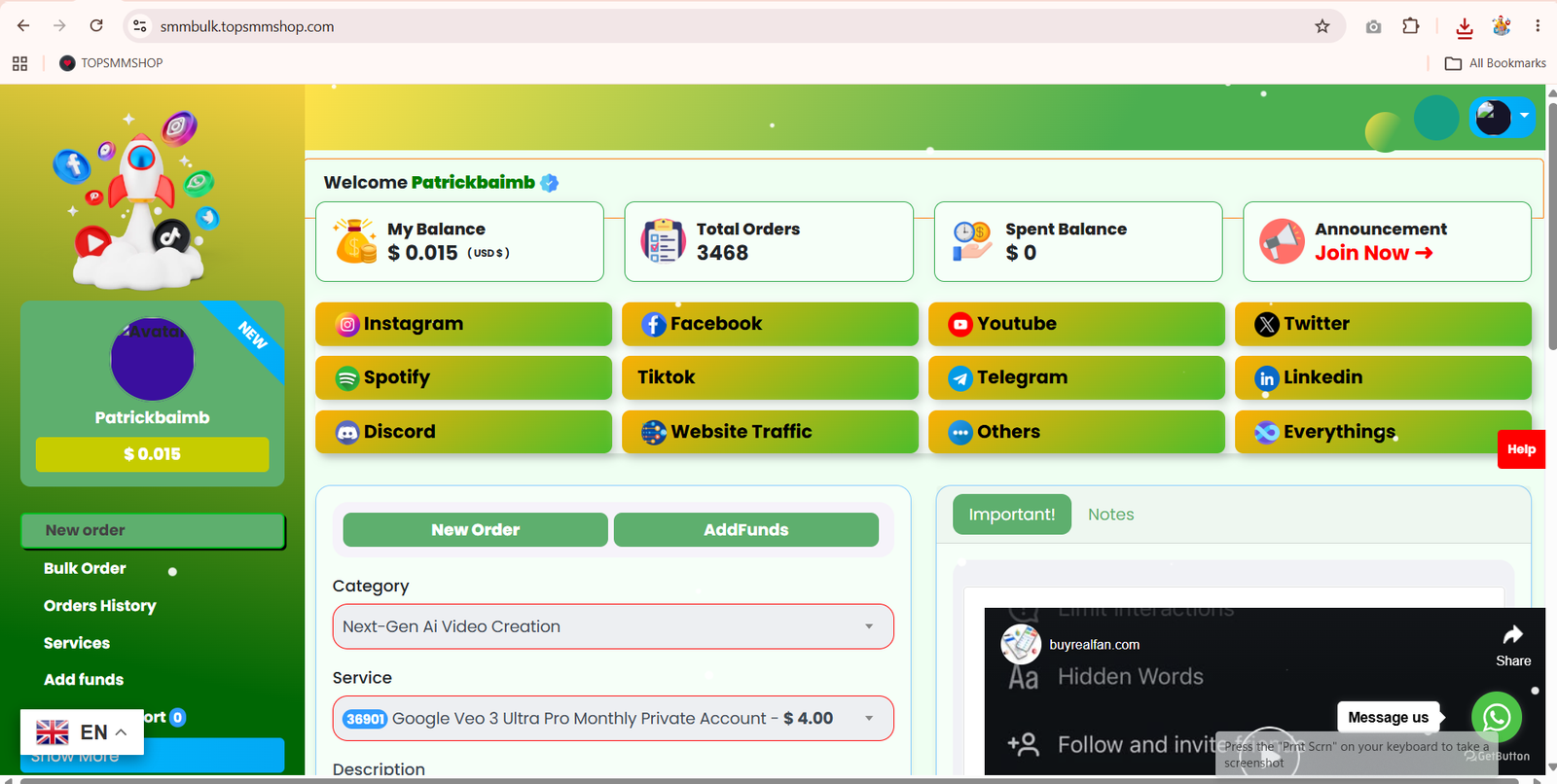The height and width of the screenshot is (784, 1557).
Task: Open the Telegram category
Action: click(1076, 377)
